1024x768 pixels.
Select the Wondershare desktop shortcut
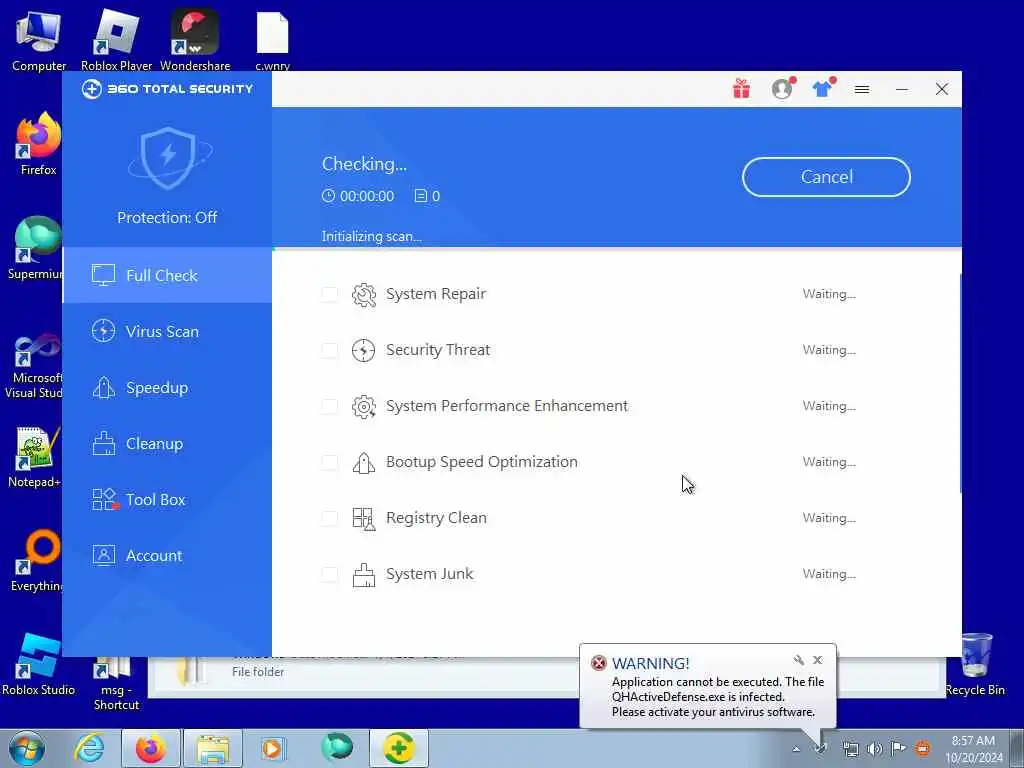[195, 40]
